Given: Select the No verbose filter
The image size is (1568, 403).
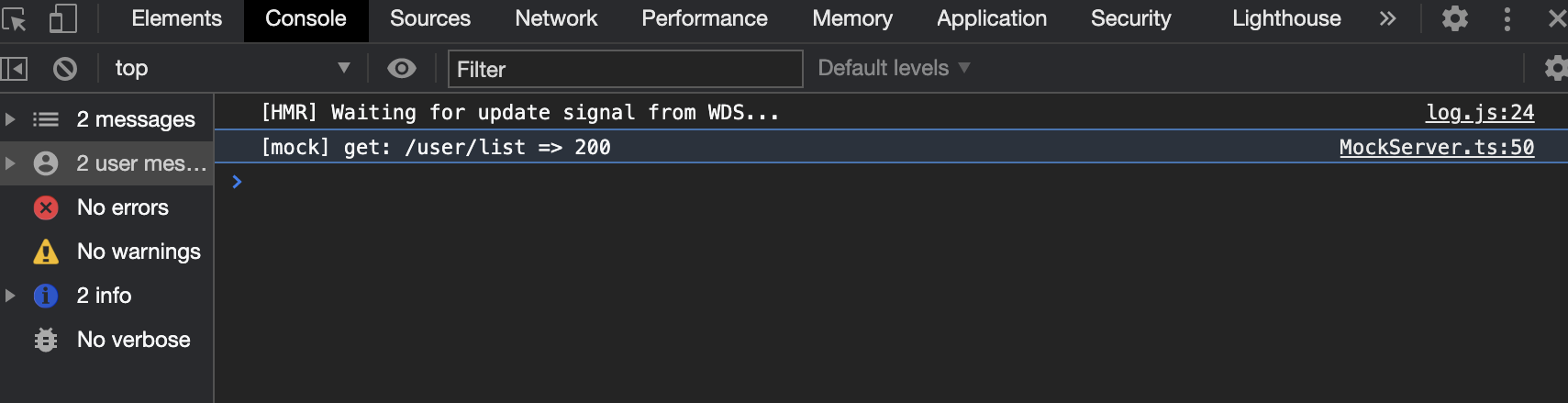Looking at the screenshot, I should click(133, 340).
